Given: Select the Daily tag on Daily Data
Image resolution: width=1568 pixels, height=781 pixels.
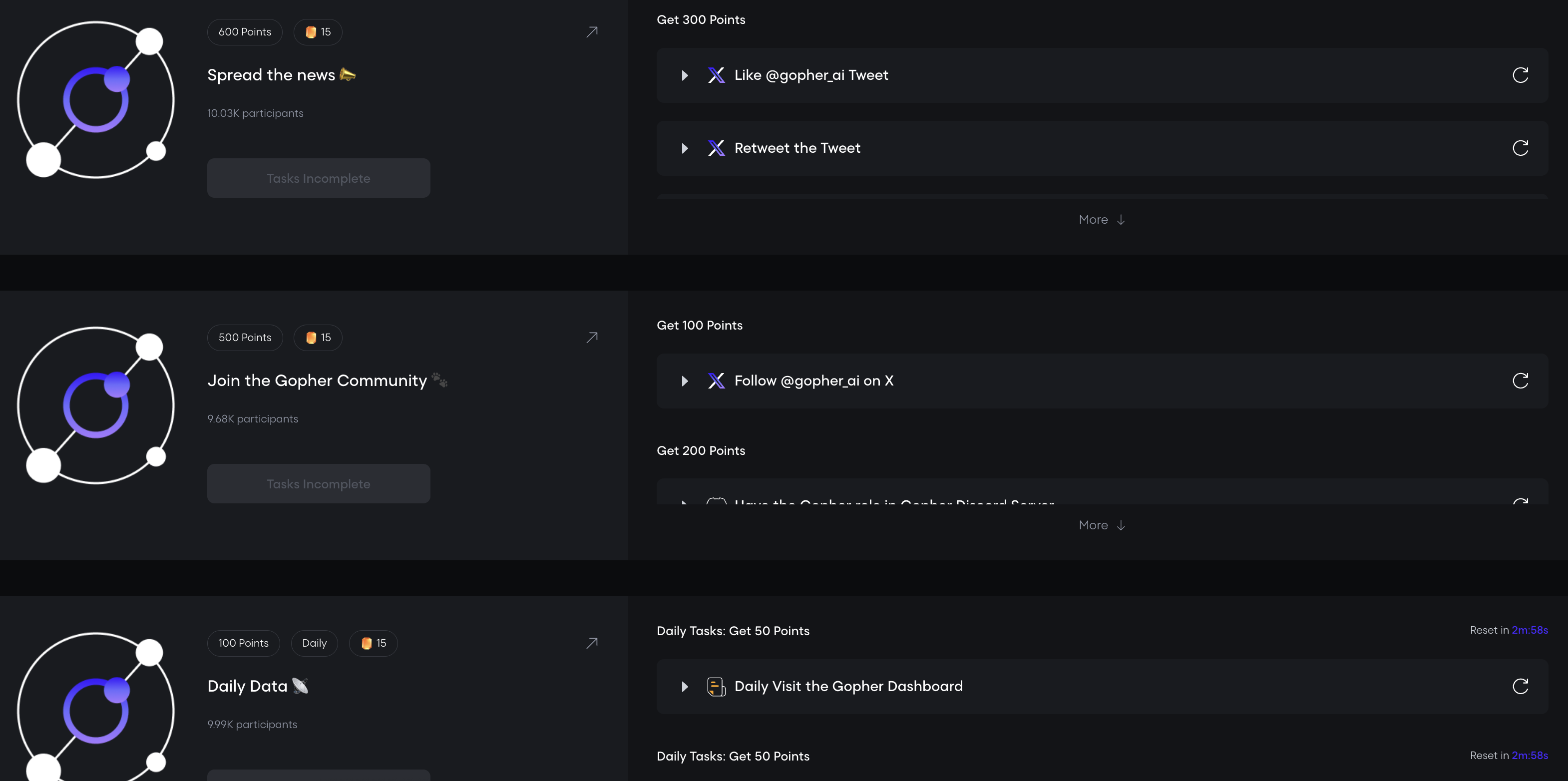Looking at the screenshot, I should [314, 643].
